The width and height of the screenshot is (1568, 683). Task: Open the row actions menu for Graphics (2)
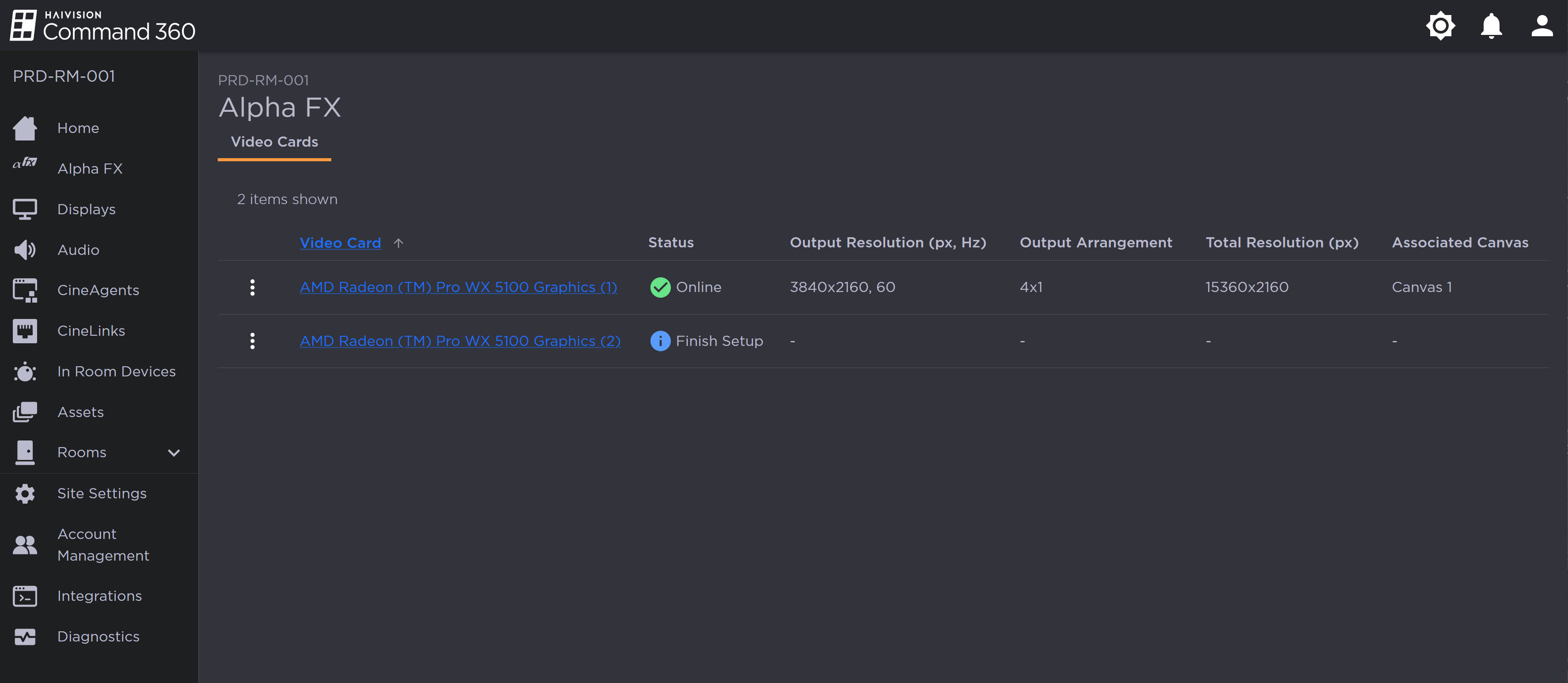[252, 341]
